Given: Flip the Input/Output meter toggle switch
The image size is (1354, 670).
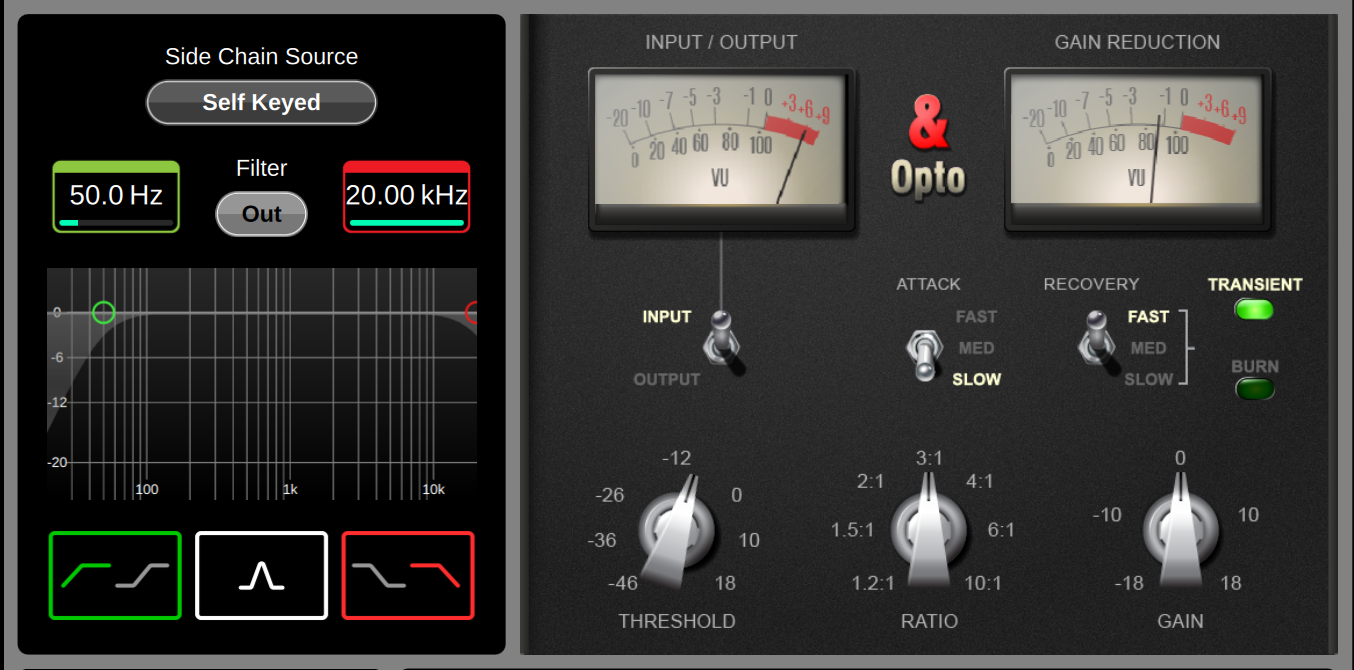Looking at the screenshot, I should (x=723, y=342).
